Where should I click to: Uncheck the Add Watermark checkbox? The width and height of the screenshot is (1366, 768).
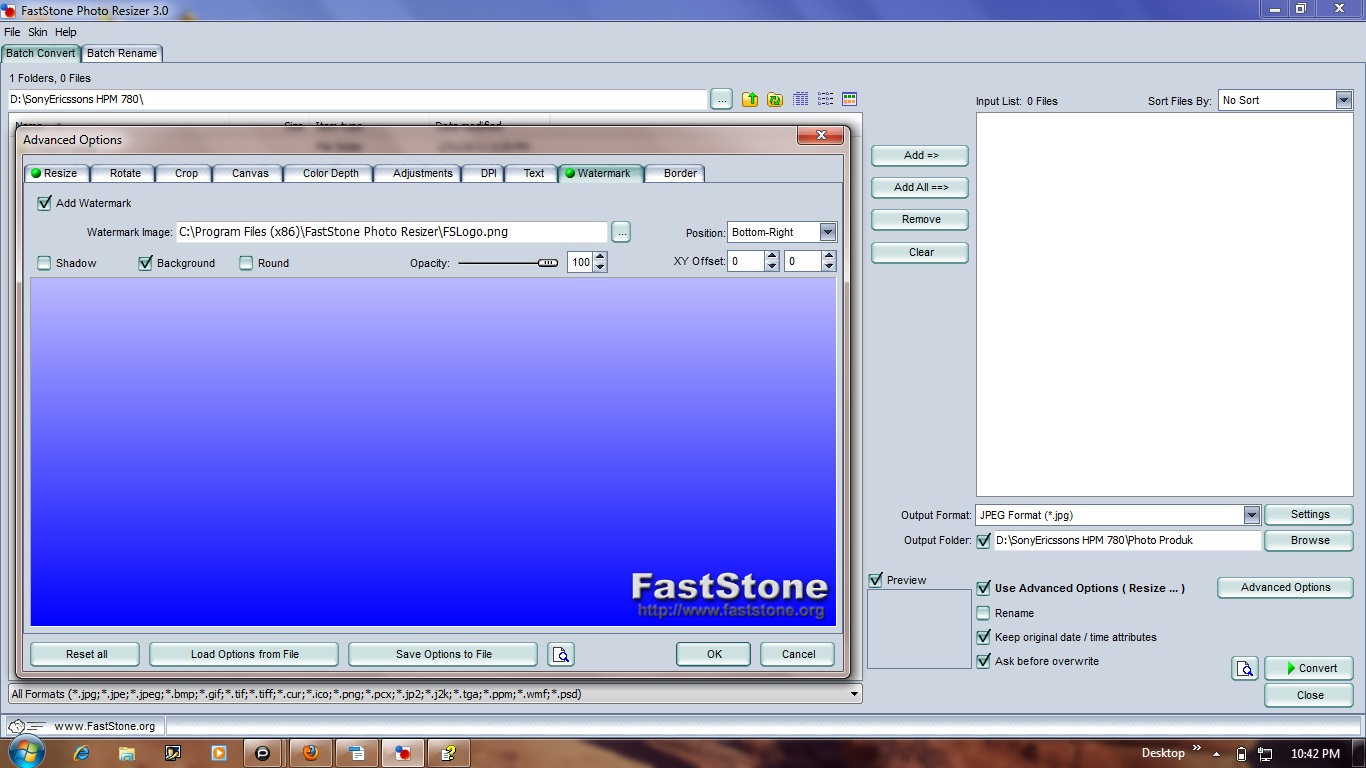44,203
